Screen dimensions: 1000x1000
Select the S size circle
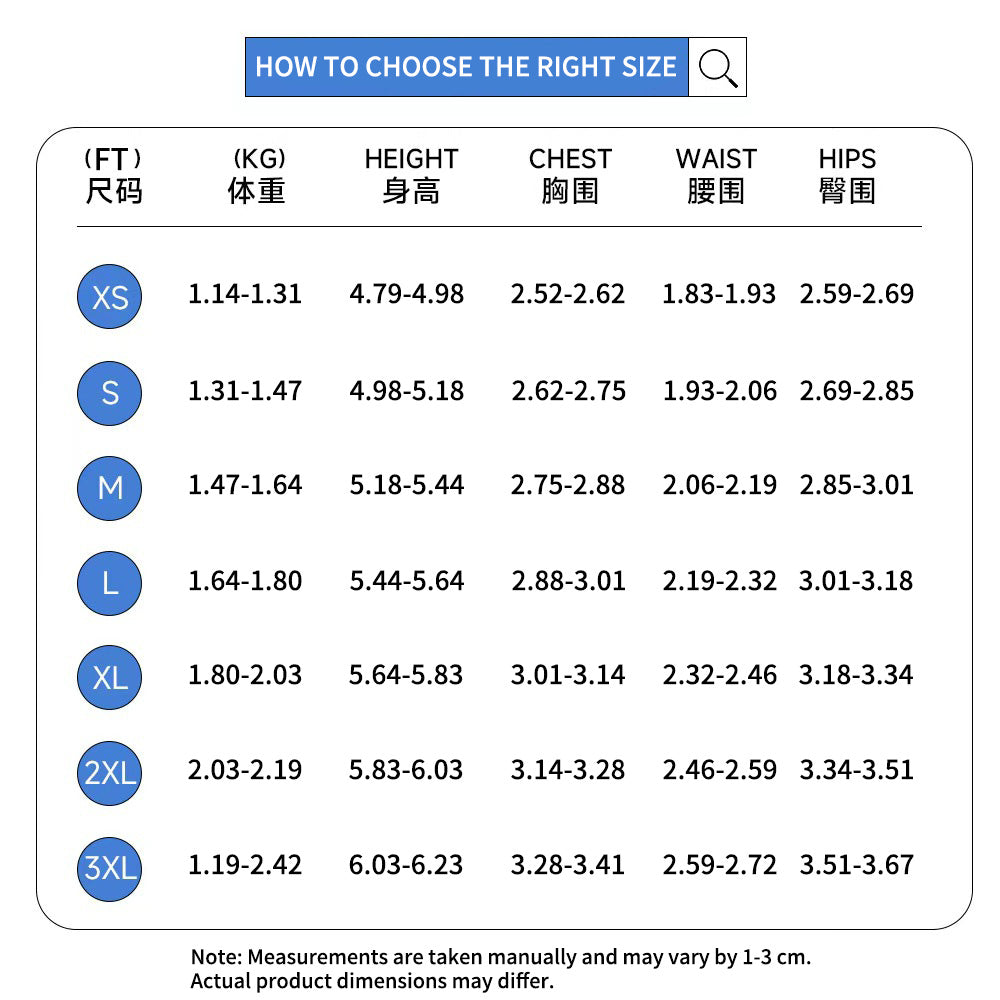[110, 392]
